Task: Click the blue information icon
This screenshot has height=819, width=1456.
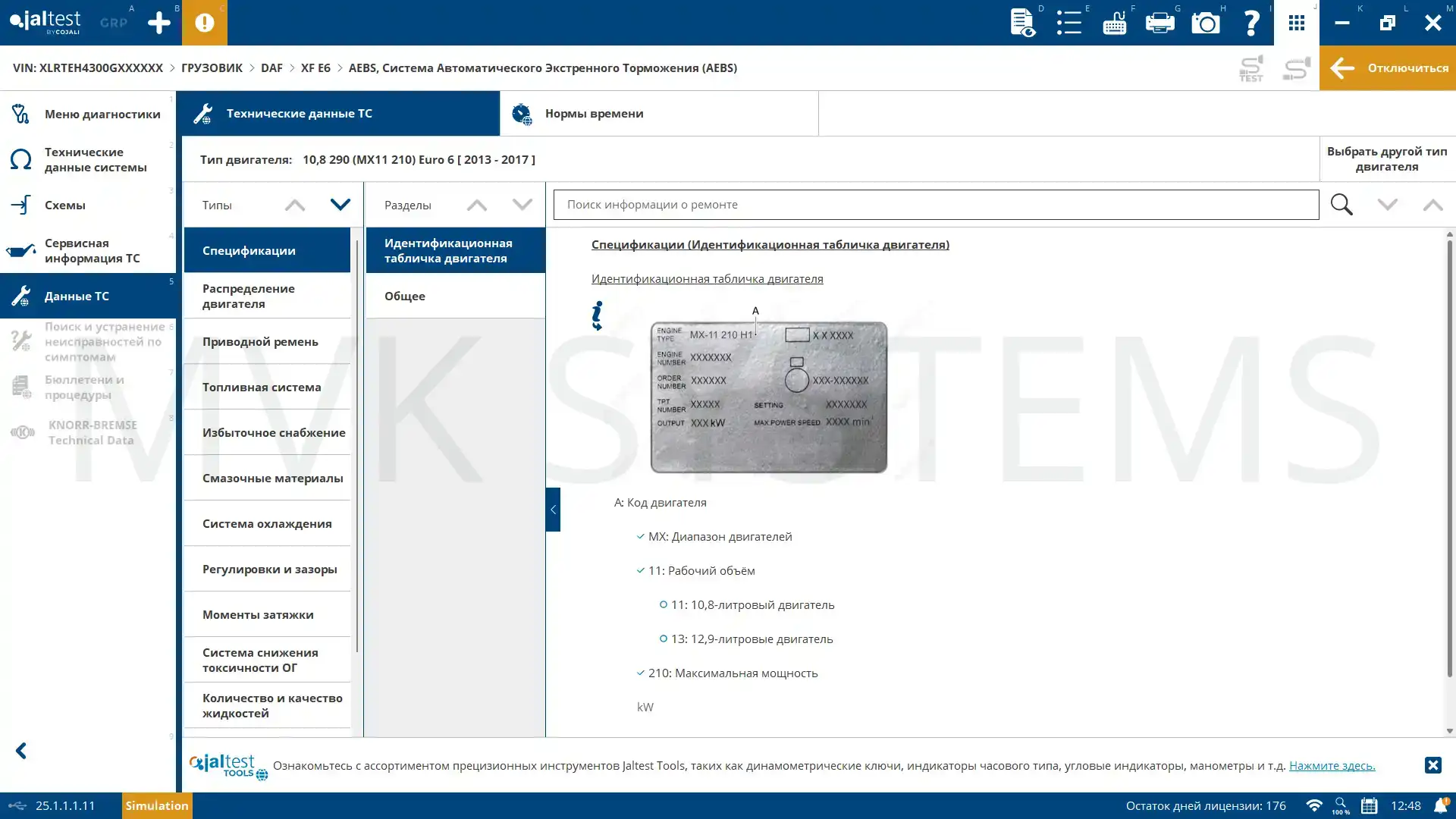Action: point(598,315)
